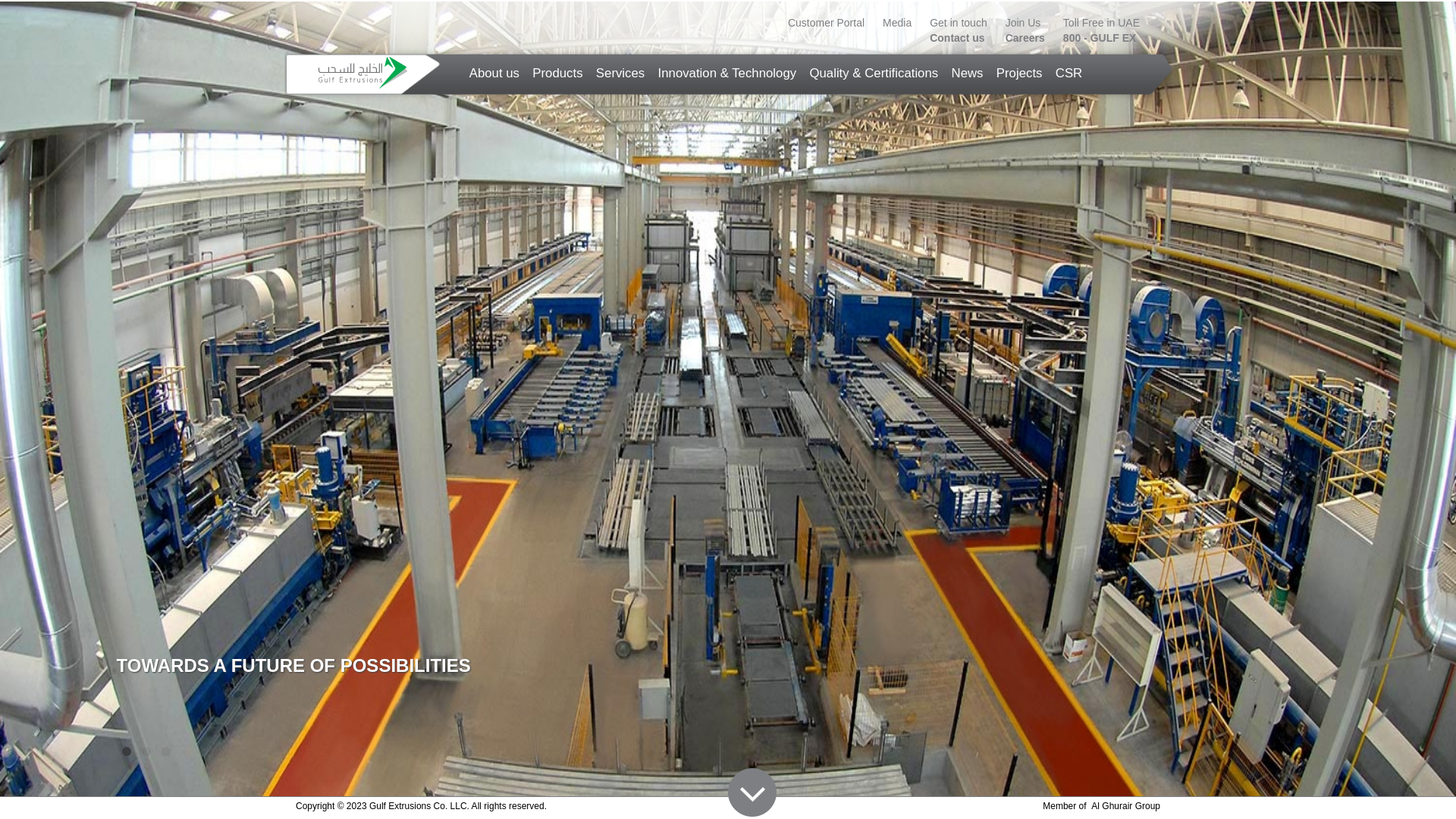Click the copyright 2023 Gulf Extrusions text
This screenshot has width=1456, height=819.
(x=421, y=806)
